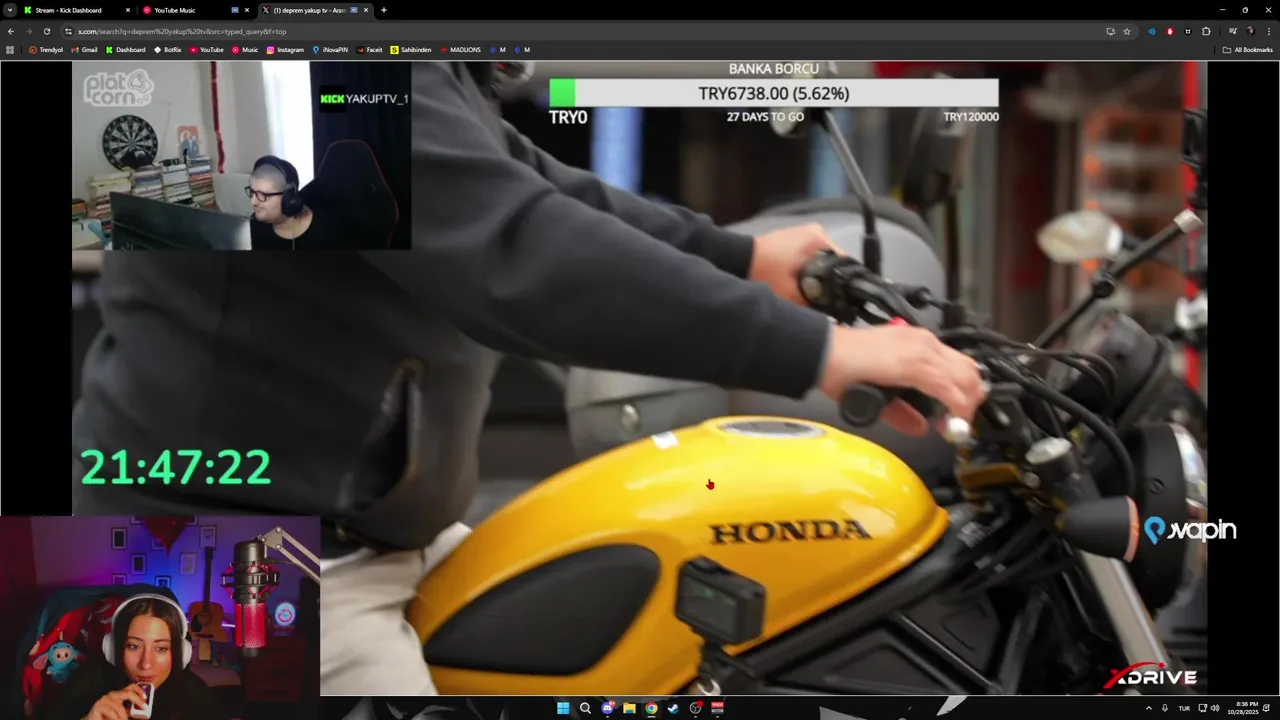The width and height of the screenshot is (1280, 720).
Task: Open the black square extension icon
Action: [1188, 31]
